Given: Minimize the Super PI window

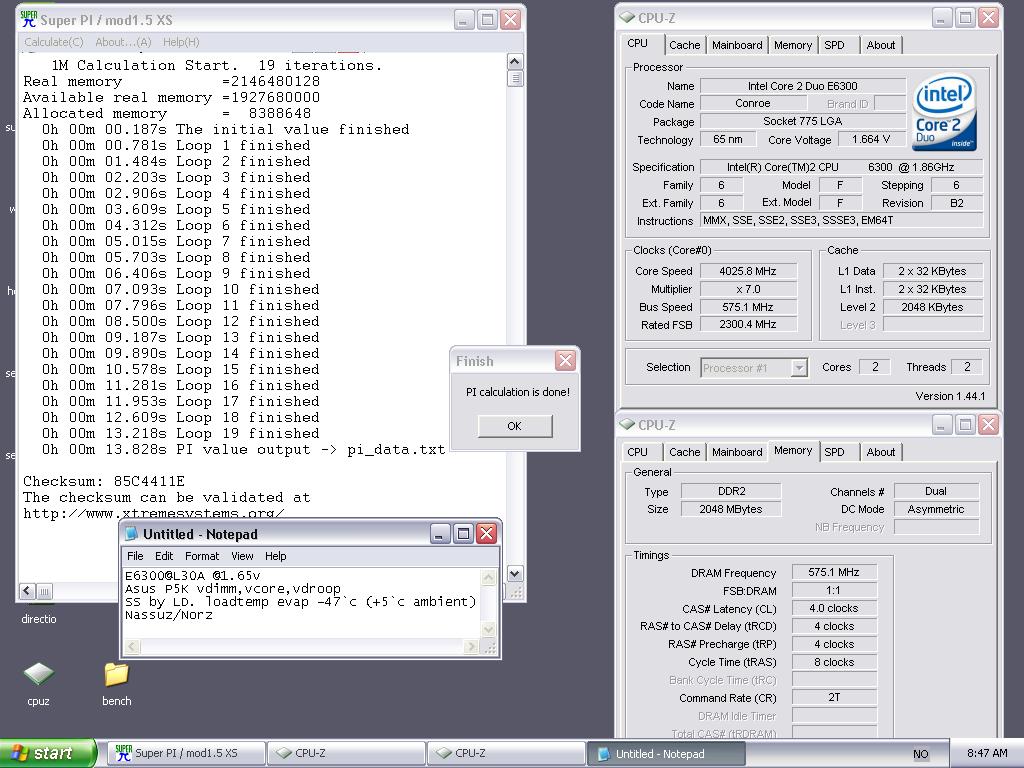Looking at the screenshot, I should [x=464, y=20].
